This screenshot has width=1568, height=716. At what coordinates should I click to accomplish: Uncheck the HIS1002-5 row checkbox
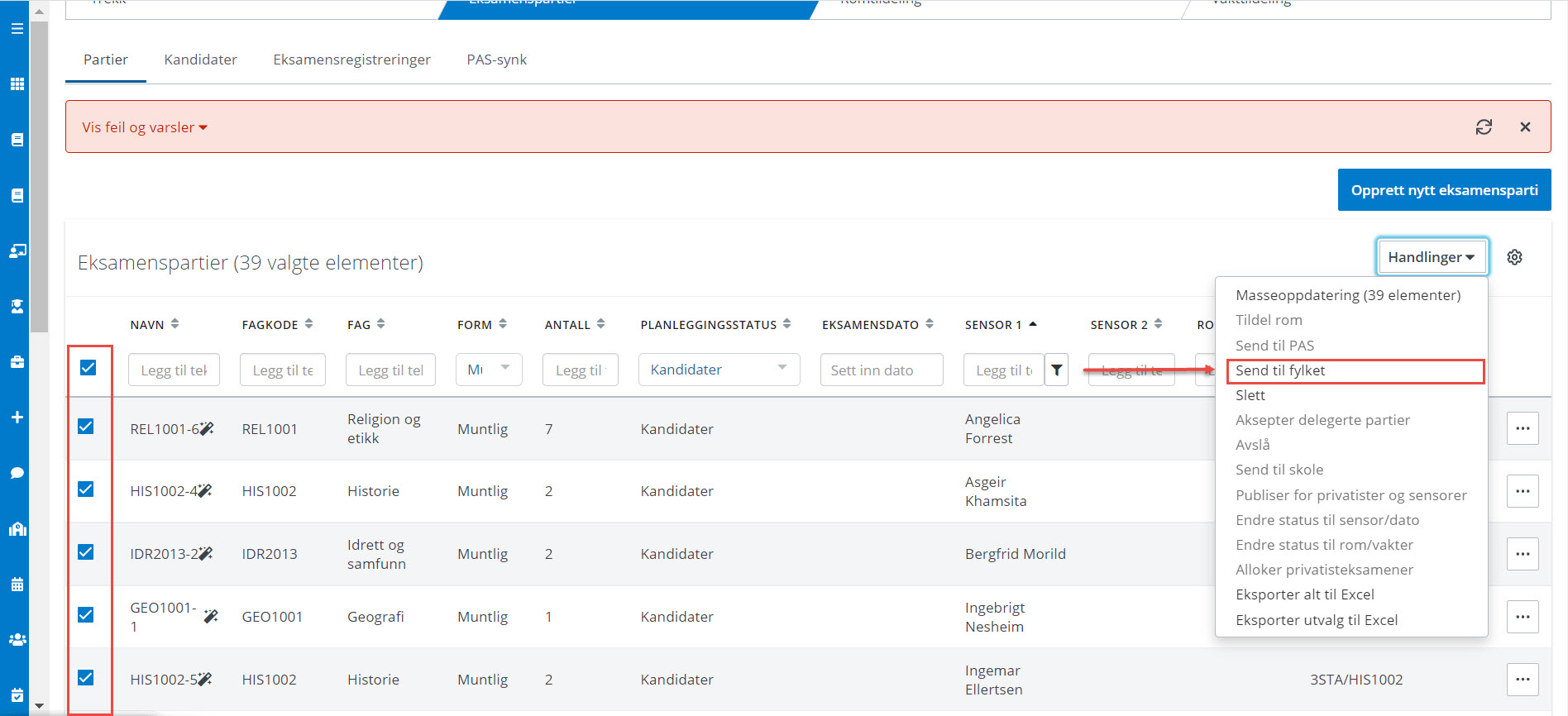(85, 678)
